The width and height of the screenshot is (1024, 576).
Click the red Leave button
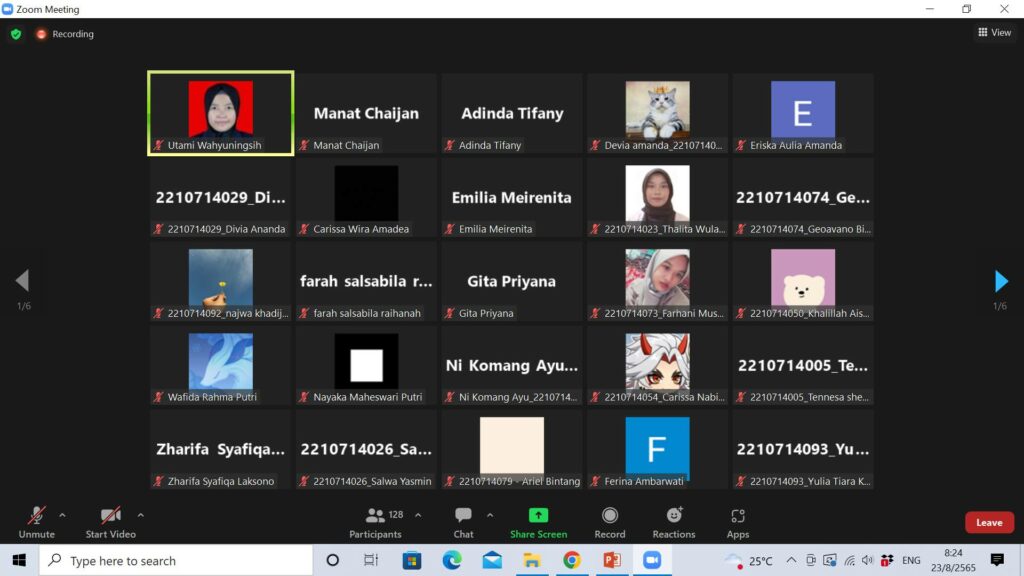coord(988,522)
